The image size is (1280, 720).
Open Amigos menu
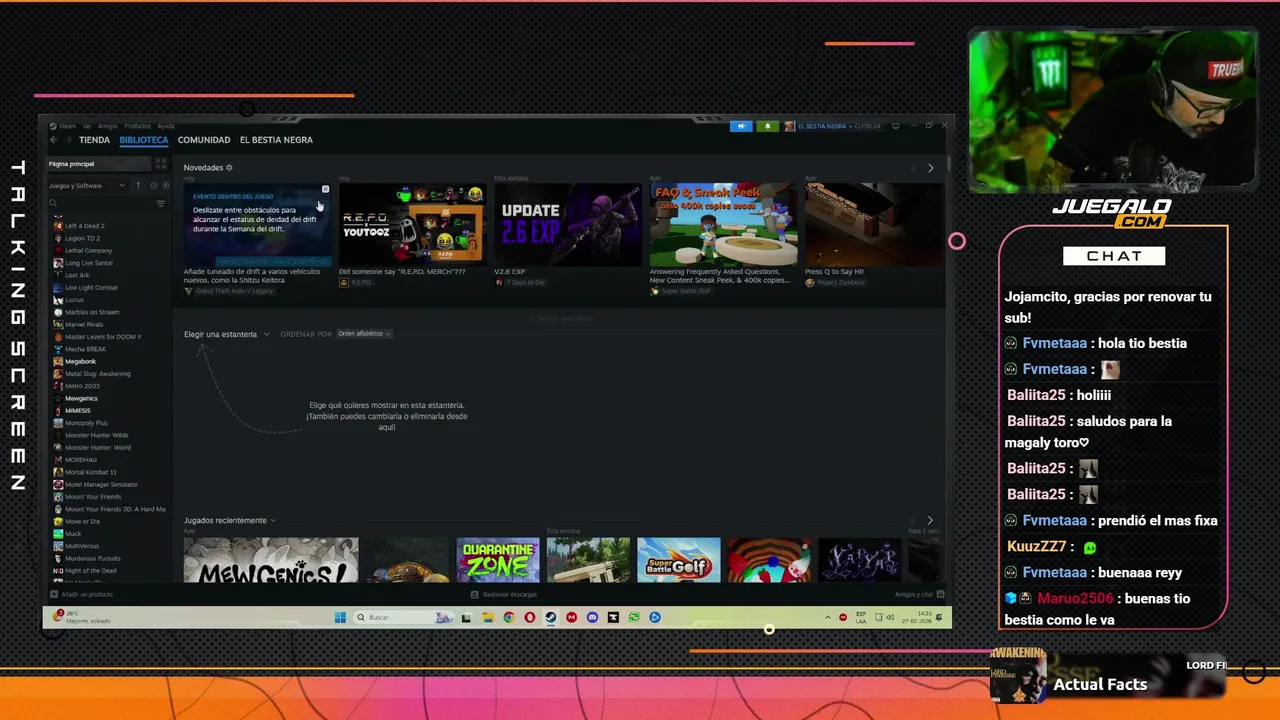click(x=107, y=126)
